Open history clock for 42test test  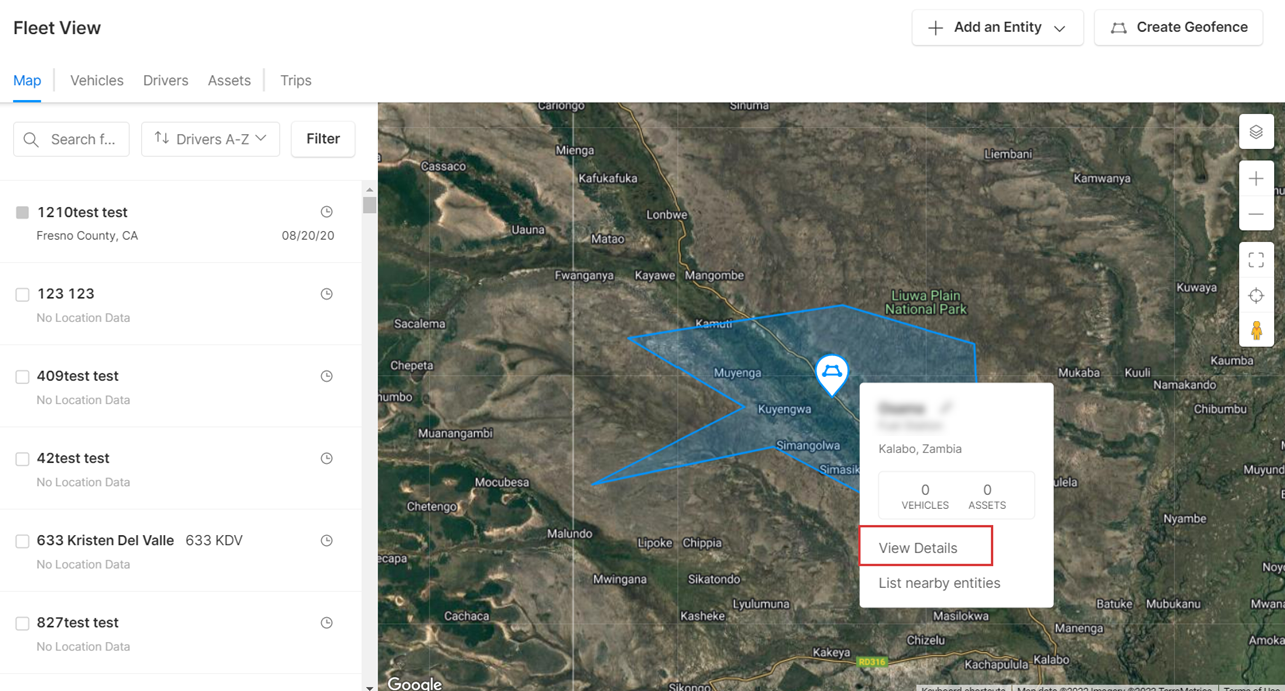pyautogui.click(x=326, y=458)
